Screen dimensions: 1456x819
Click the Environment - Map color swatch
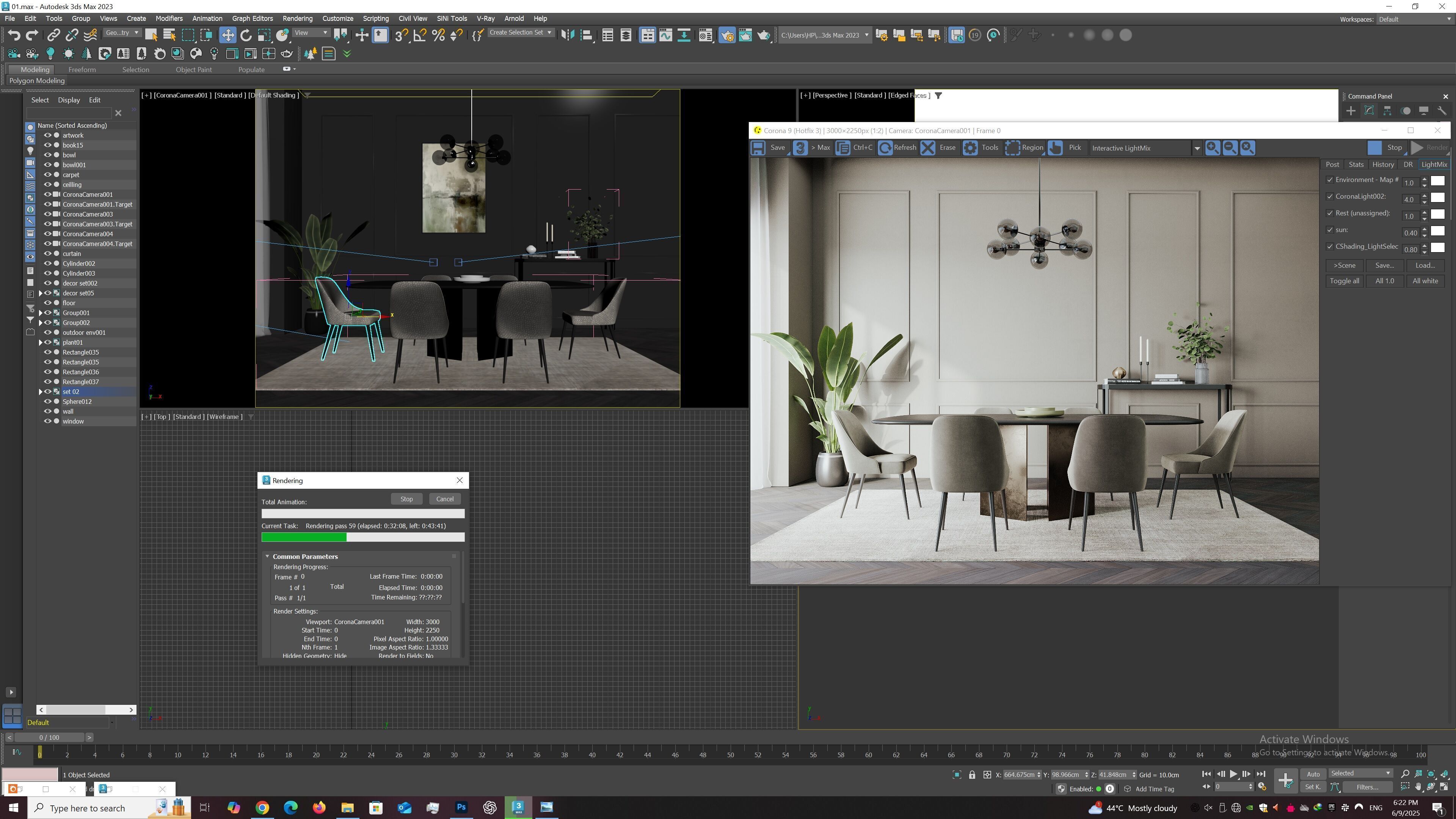point(1437,181)
